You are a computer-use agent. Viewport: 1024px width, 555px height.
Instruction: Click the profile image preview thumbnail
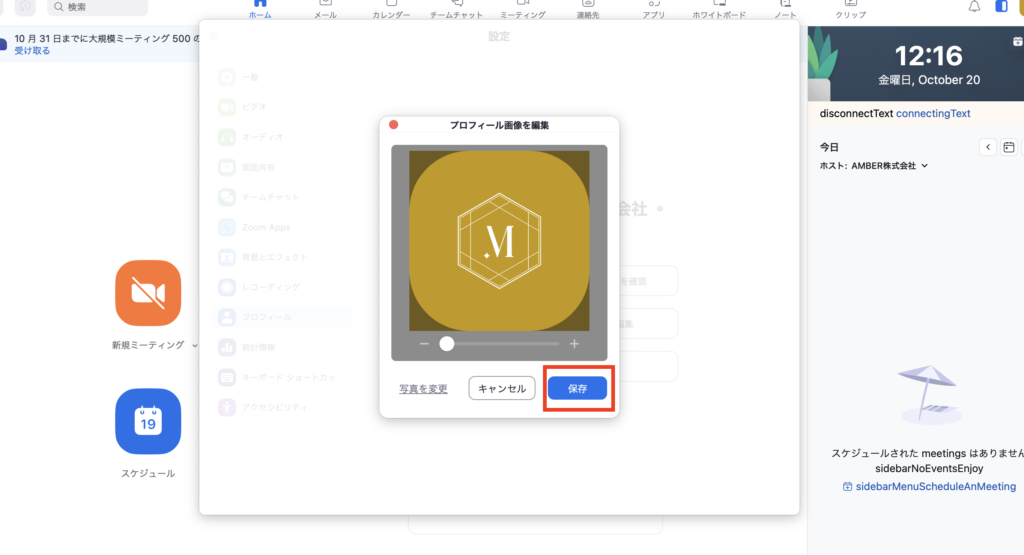(x=499, y=241)
